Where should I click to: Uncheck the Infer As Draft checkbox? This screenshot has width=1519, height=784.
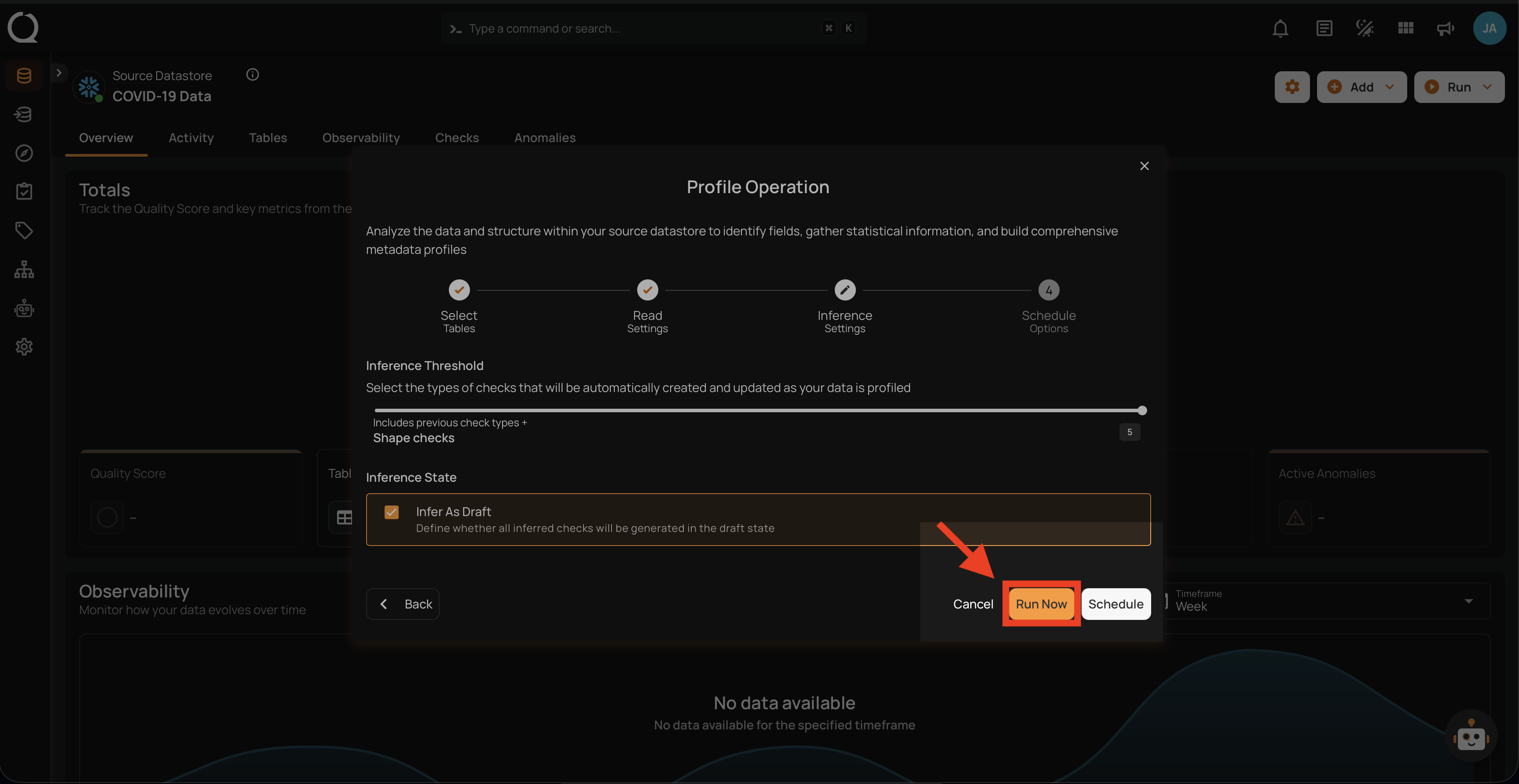point(392,512)
